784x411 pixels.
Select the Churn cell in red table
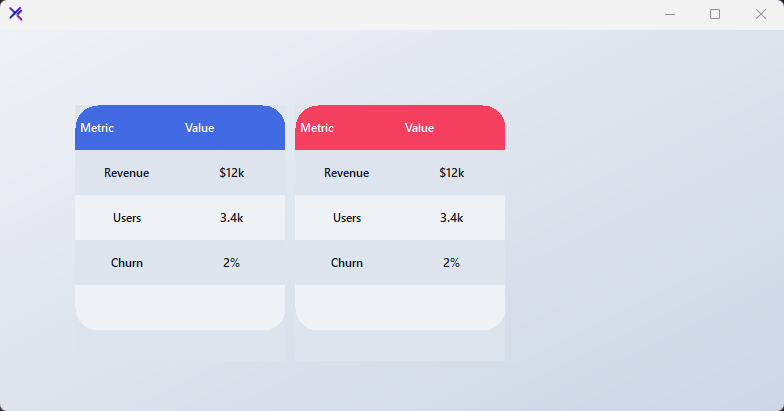point(347,263)
